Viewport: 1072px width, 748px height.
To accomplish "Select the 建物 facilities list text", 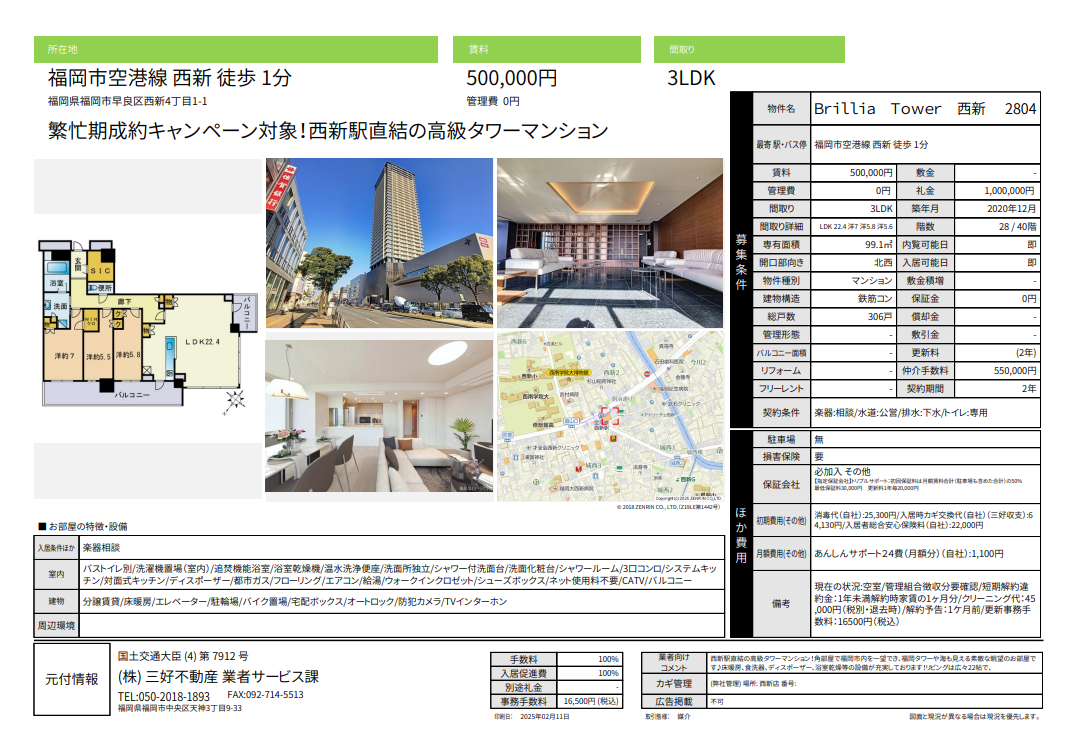I will point(295,602).
